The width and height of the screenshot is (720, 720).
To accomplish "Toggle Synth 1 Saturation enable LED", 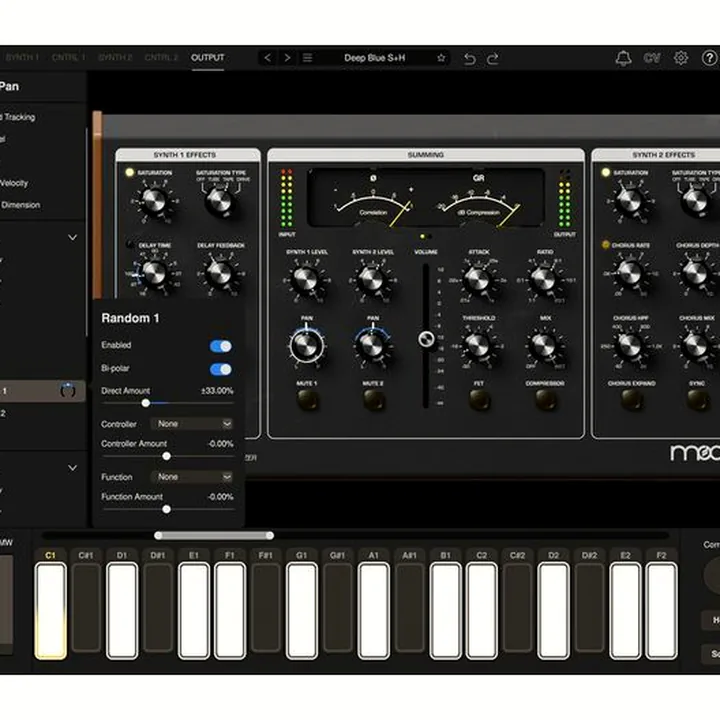I will pyautogui.click(x=129, y=172).
